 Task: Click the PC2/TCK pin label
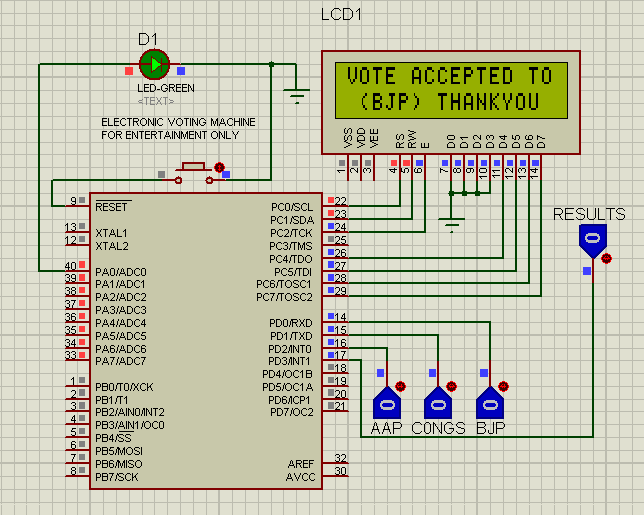pyautogui.click(x=291, y=233)
